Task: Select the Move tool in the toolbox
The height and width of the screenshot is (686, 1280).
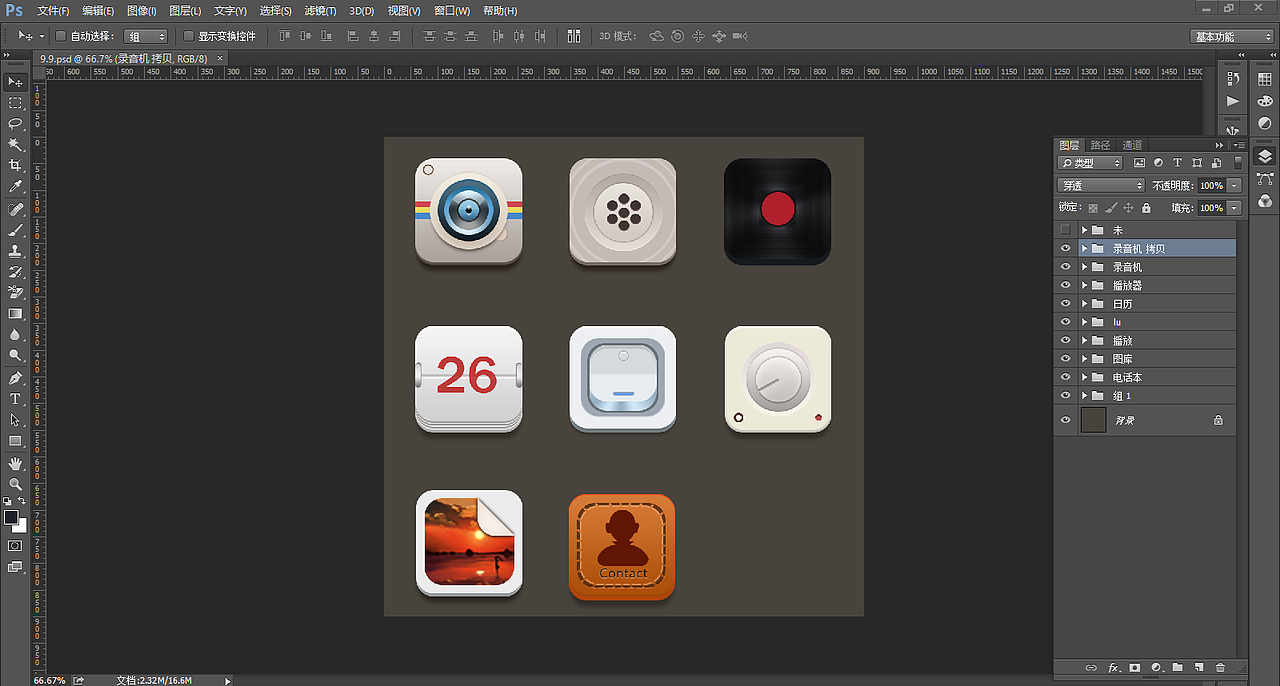Action: pos(15,82)
